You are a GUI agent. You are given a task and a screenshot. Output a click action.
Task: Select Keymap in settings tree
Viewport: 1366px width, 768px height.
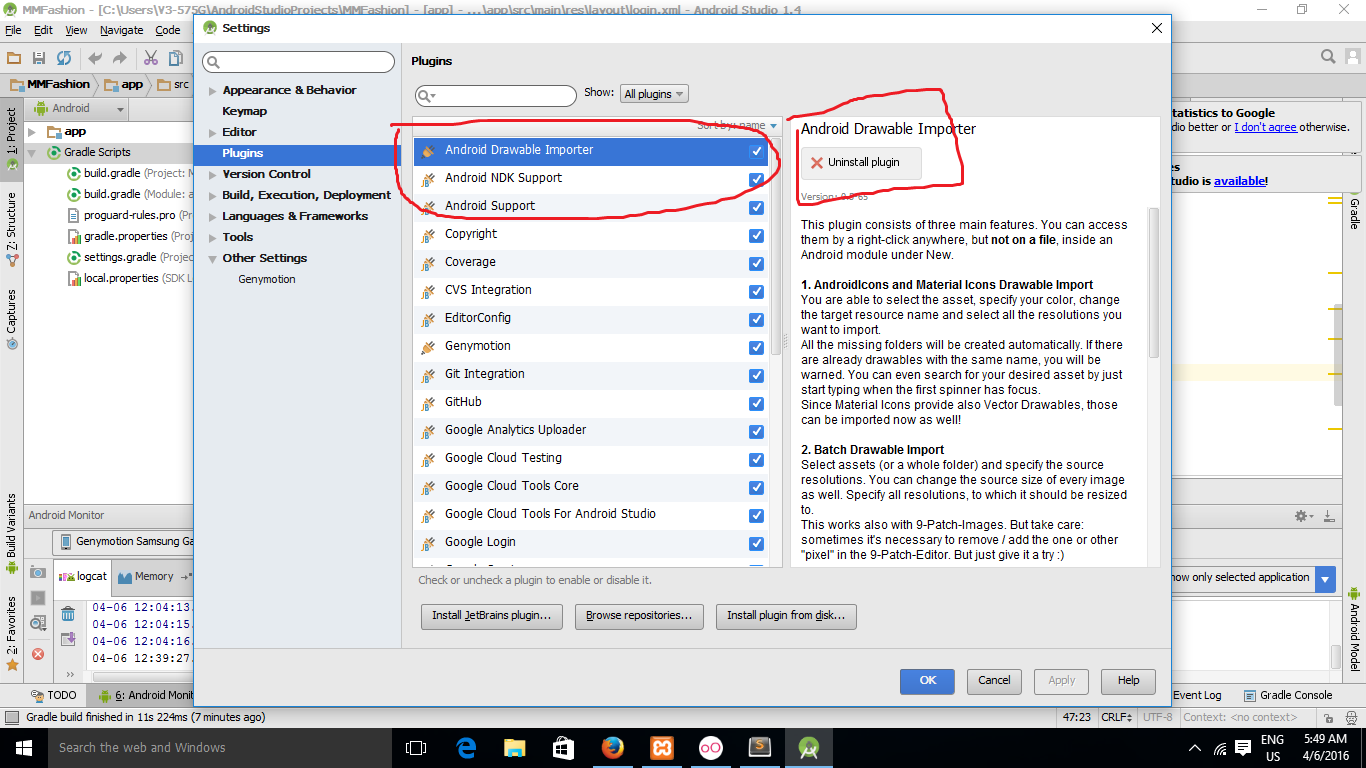(244, 111)
